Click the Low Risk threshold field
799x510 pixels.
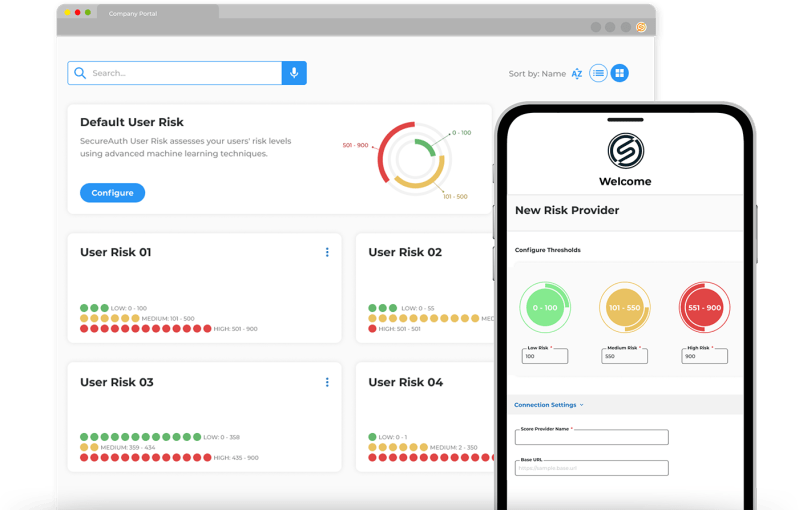tap(545, 356)
